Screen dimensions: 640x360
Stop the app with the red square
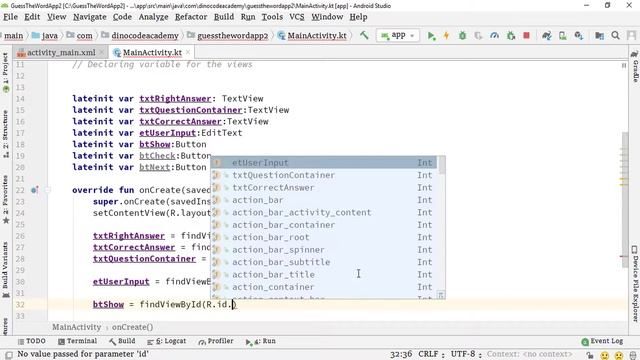pos(527,36)
